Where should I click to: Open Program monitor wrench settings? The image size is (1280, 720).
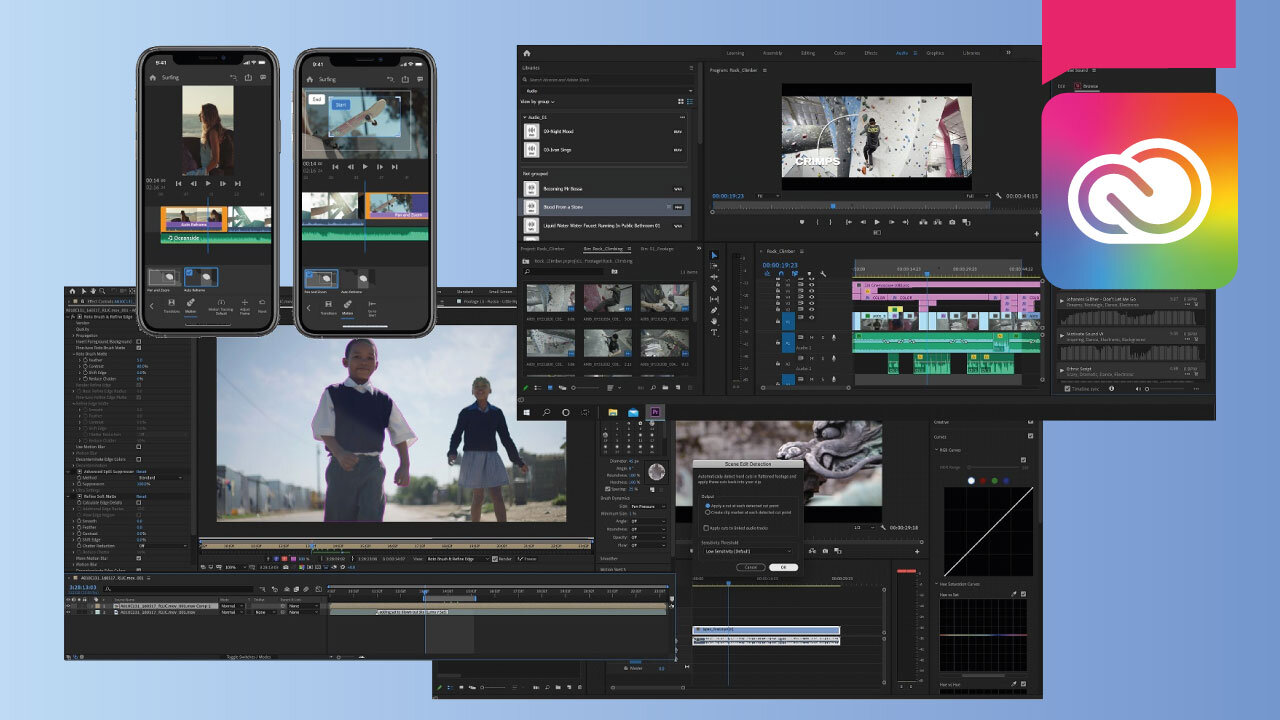[998, 196]
